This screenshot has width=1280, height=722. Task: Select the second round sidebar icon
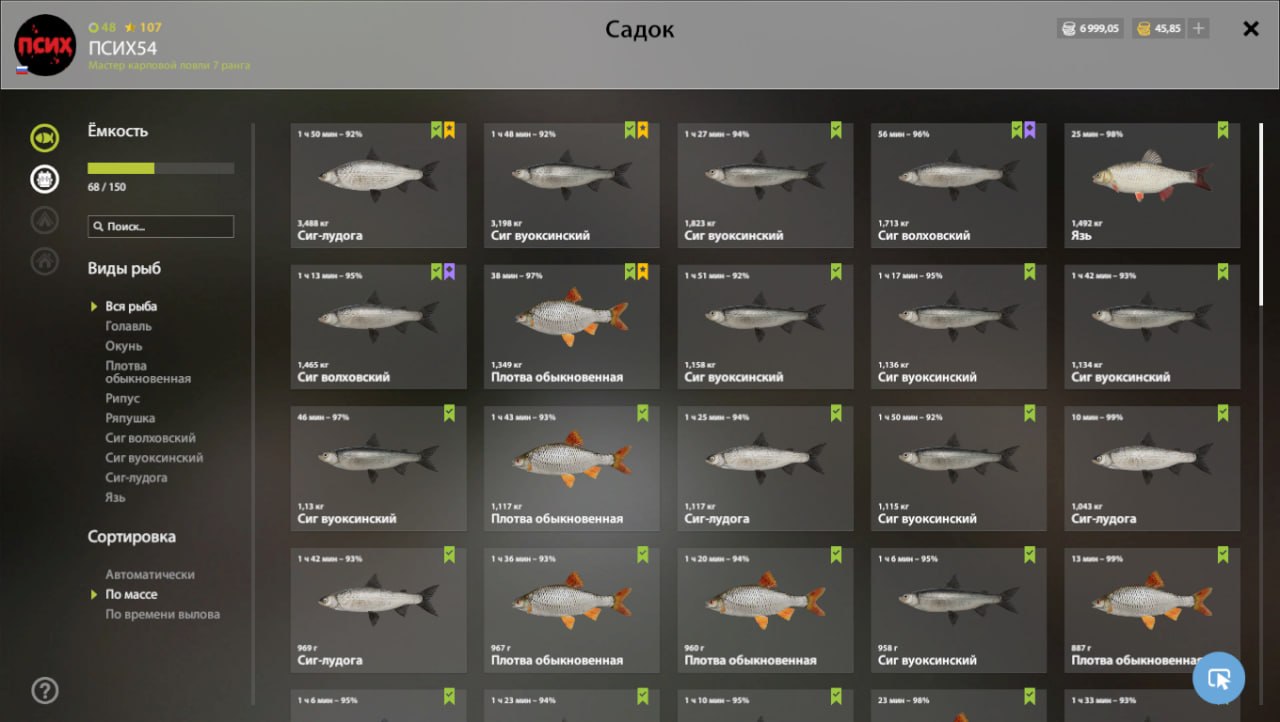[44, 179]
